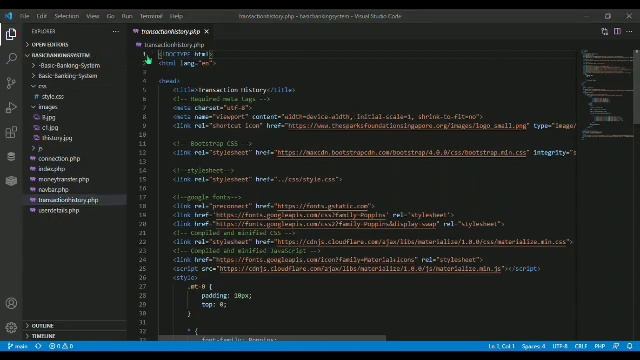This screenshot has width=640, height=360.
Task: Click the editor vertical scrollbar
Action: pyautogui.click(x=636, y=87)
